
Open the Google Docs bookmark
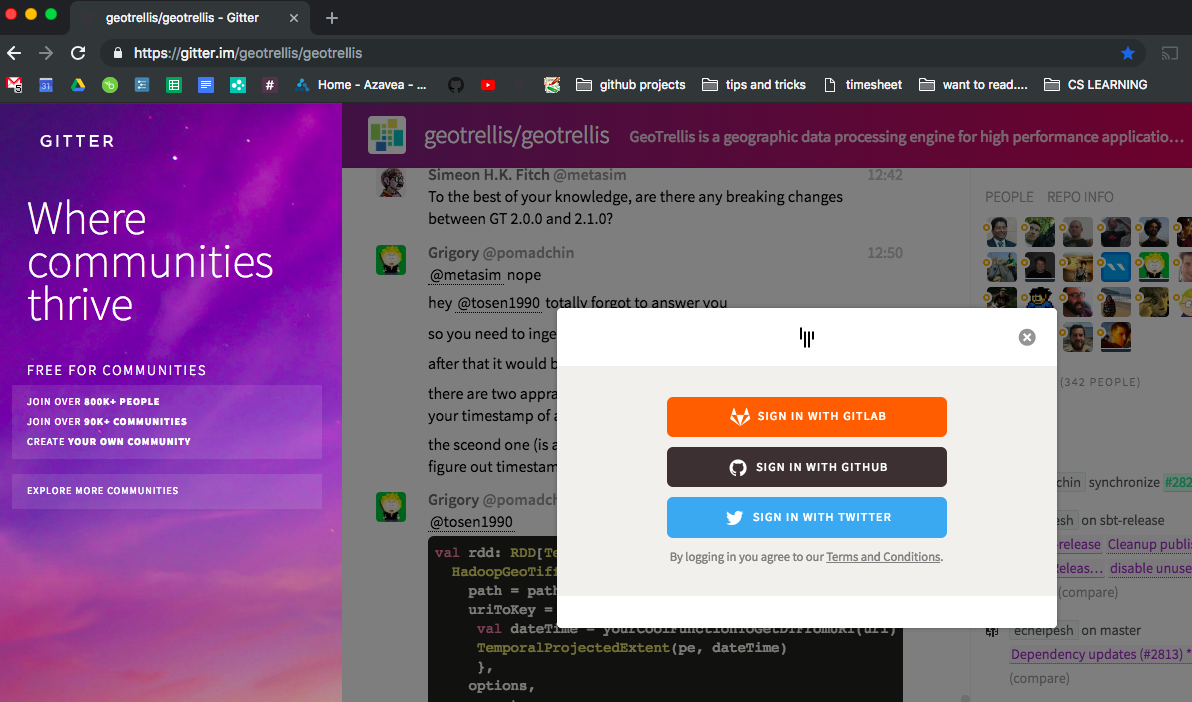pyautogui.click(x=206, y=85)
